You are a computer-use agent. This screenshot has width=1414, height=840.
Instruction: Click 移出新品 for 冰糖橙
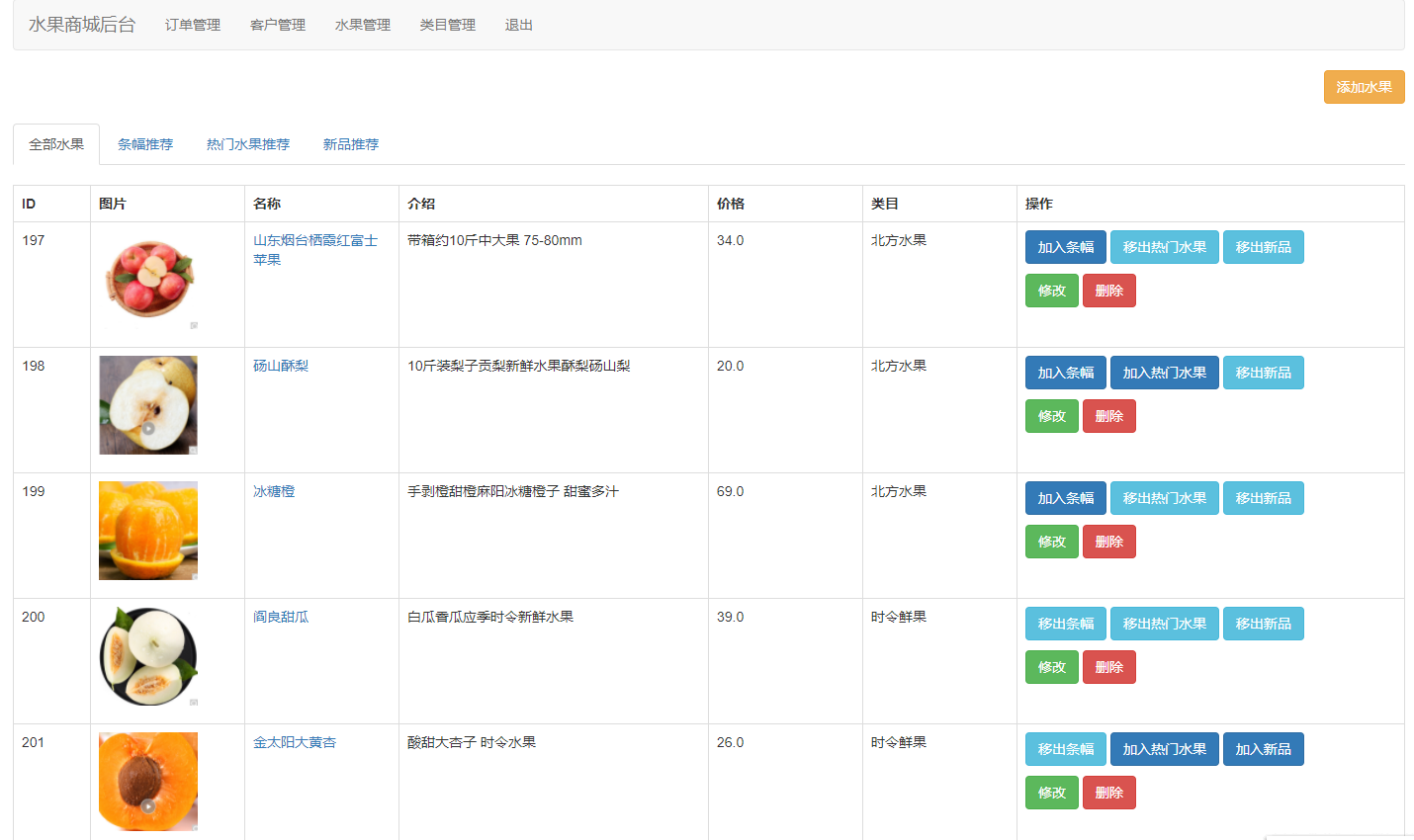pyautogui.click(x=1263, y=498)
